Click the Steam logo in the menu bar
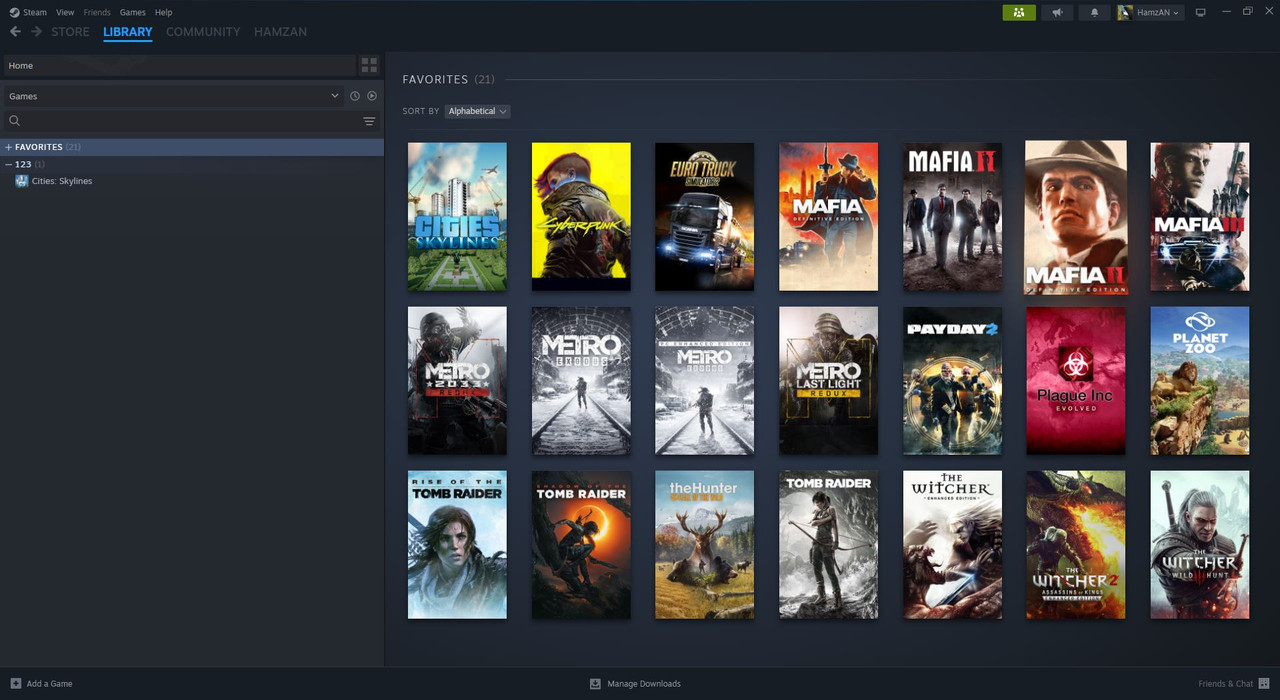1280x700 pixels. [x=14, y=12]
